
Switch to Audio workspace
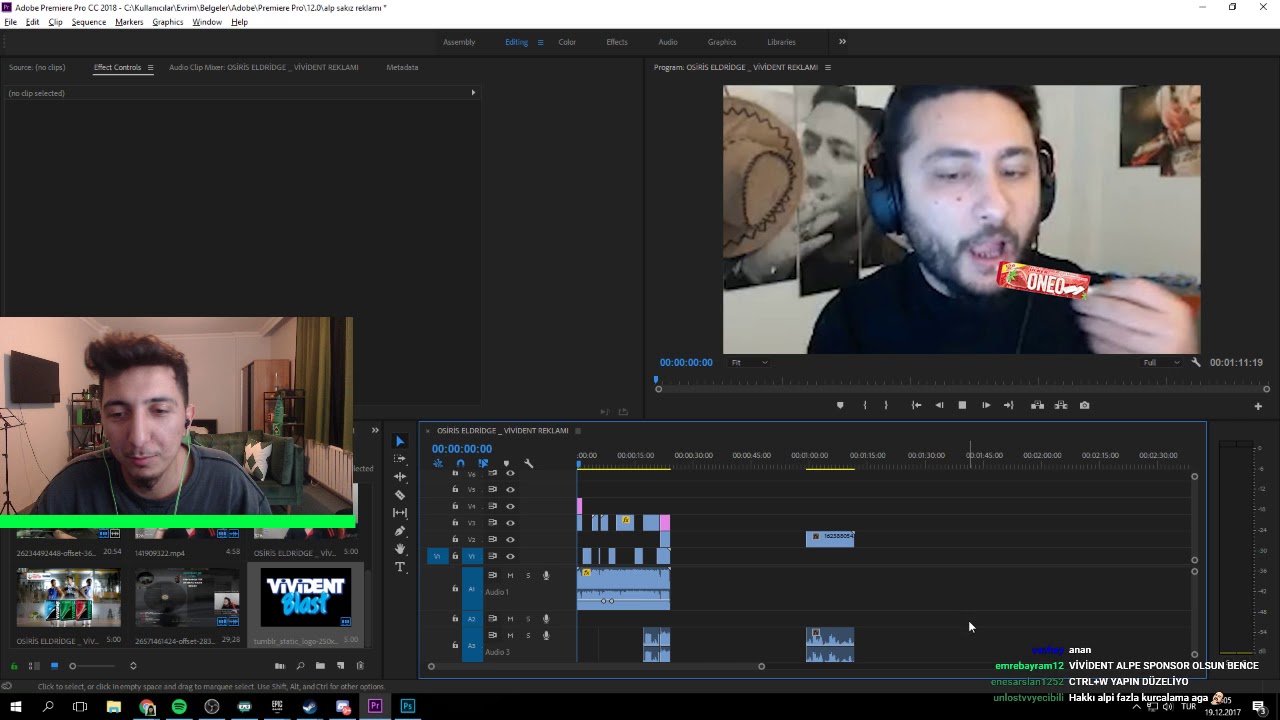[668, 42]
